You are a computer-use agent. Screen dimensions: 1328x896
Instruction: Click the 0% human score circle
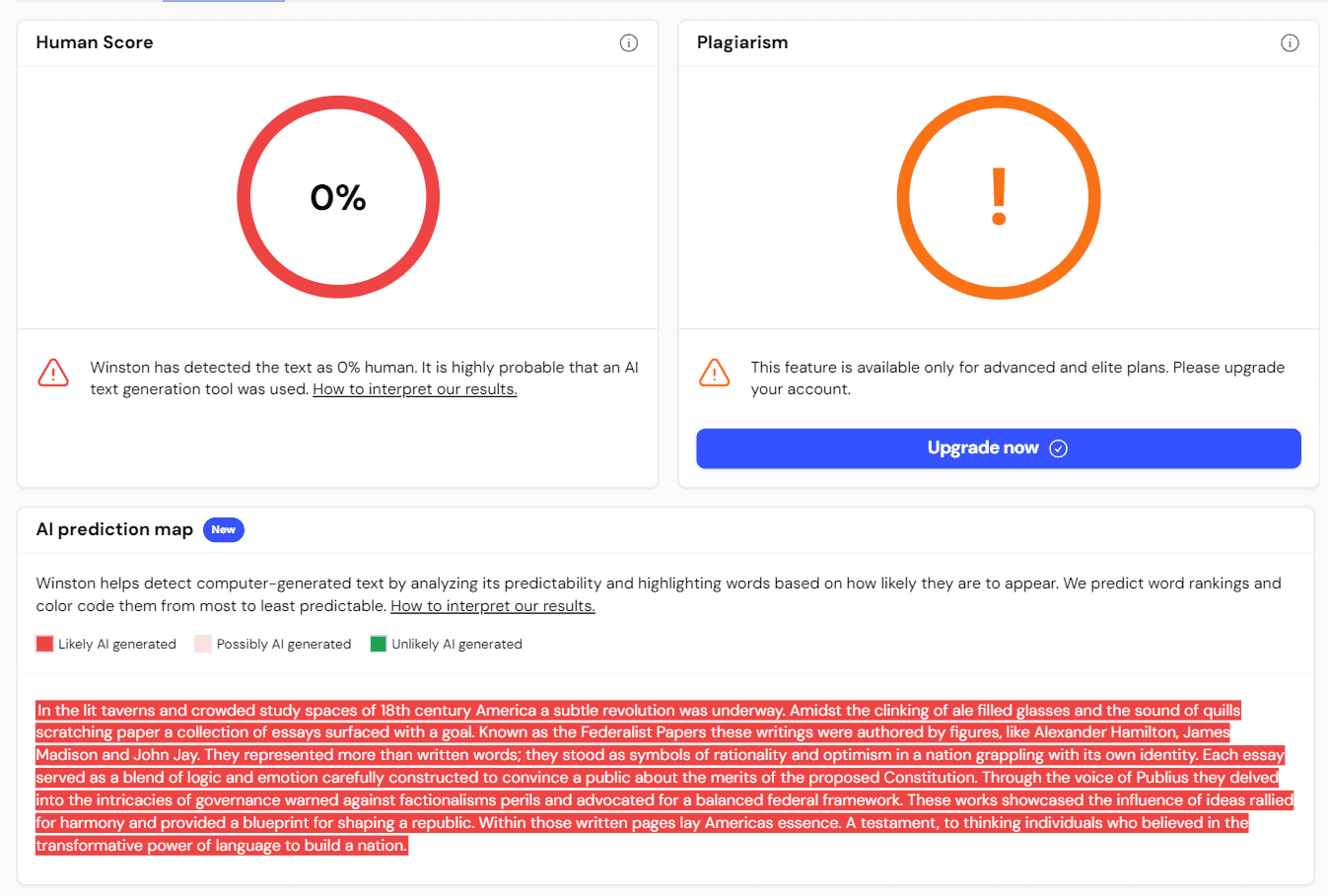click(x=338, y=197)
